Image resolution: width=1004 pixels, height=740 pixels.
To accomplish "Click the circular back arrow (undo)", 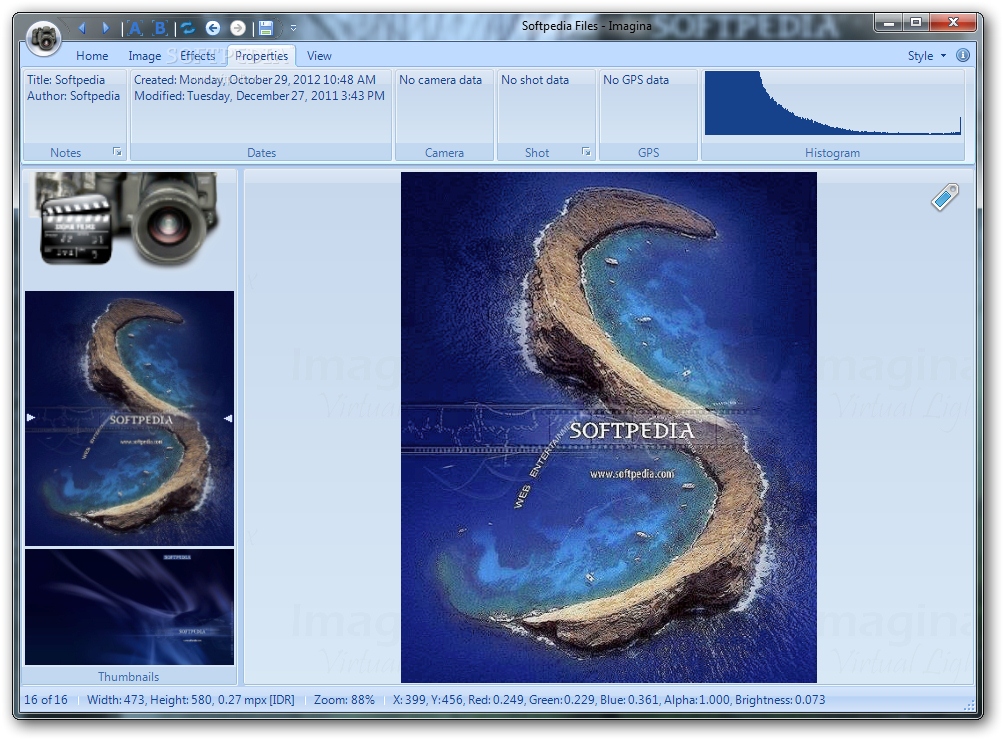I will (x=213, y=28).
